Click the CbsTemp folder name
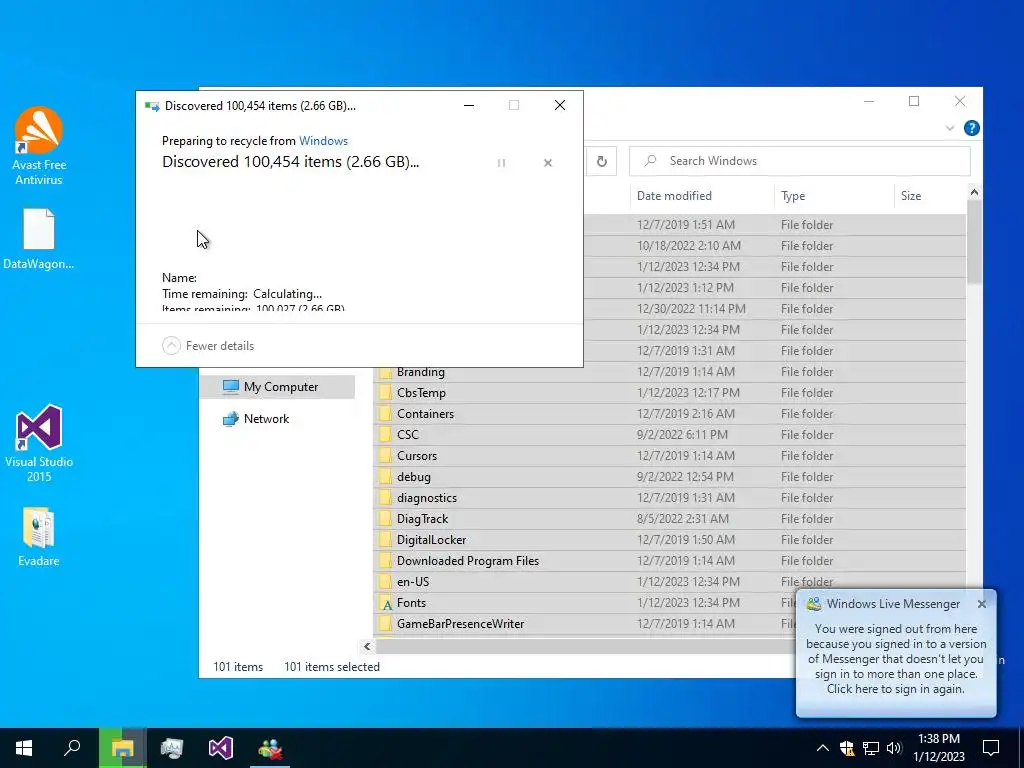Viewport: 1024px width, 768px height. 421,392
